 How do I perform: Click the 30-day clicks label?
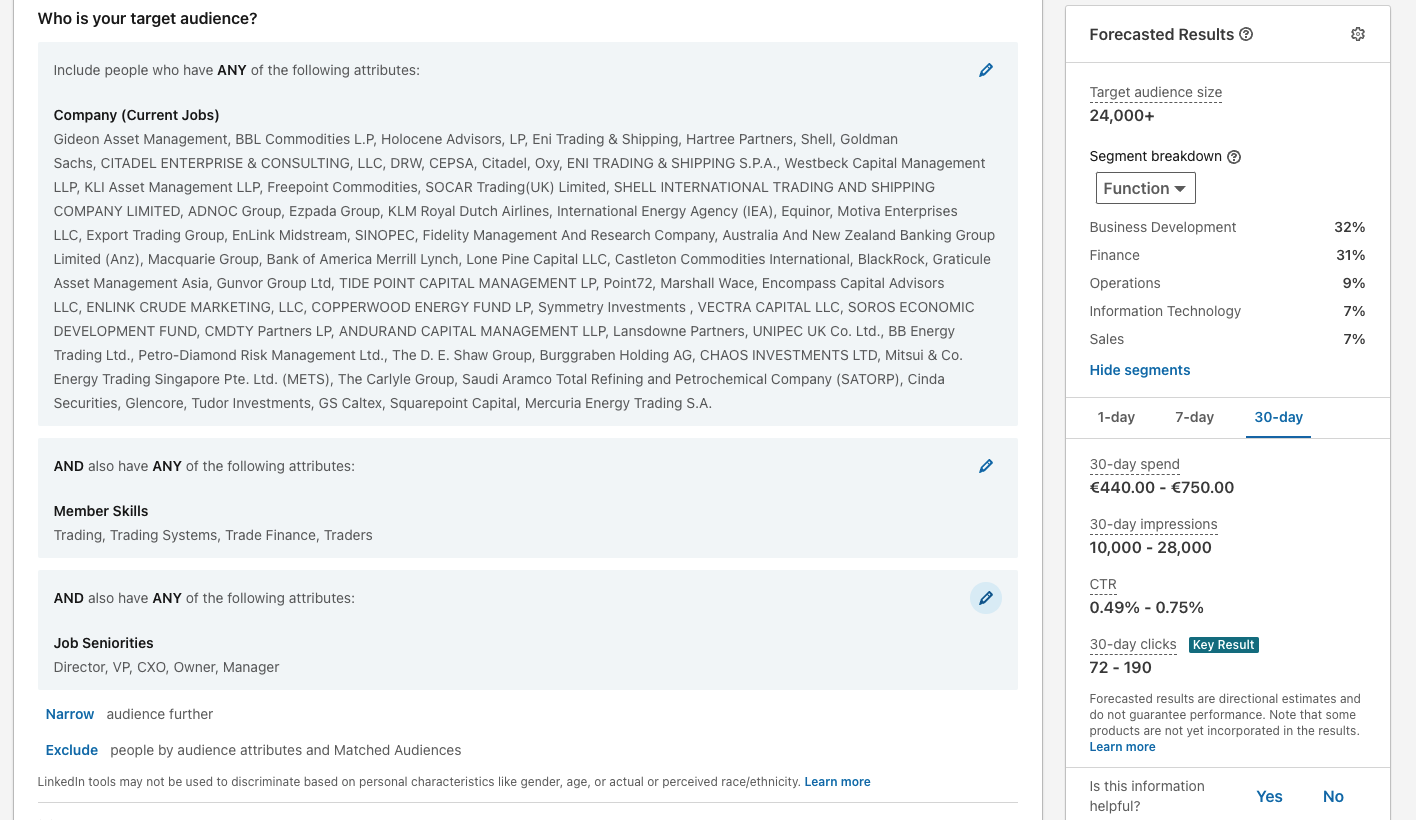(1133, 644)
